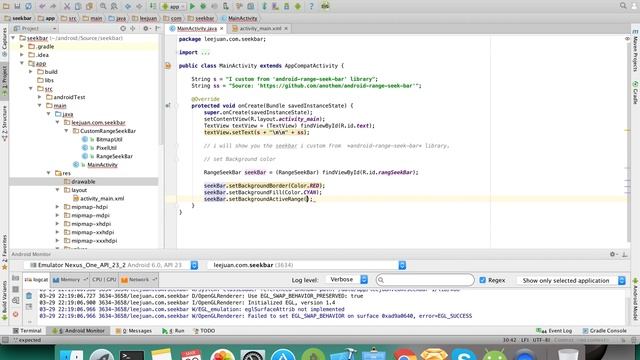Select BitmapUtil in project tree
The height and width of the screenshot is (360, 640).
(x=109, y=139)
